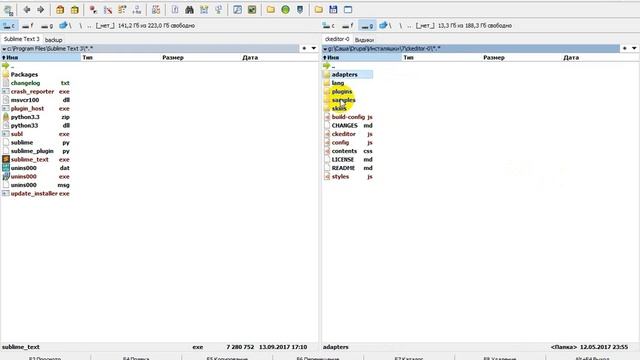Select ckeditor js file
The width and height of the screenshot is (640, 360).
click(348, 134)
